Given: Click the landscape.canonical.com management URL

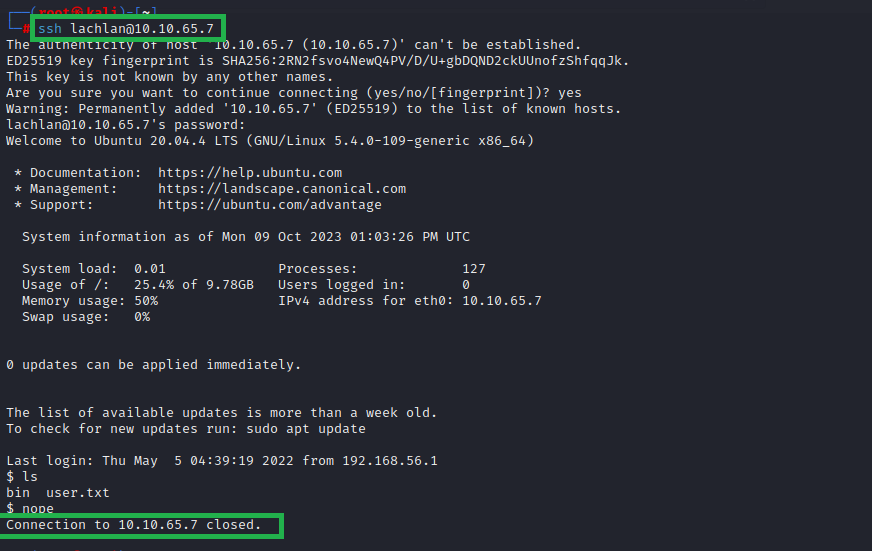Looking at the screenshot, I should click(282, 189).
